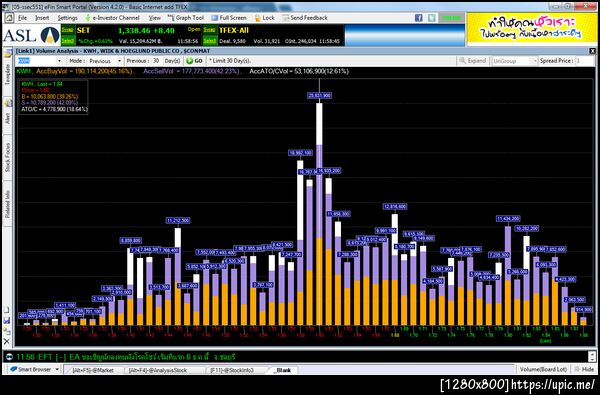The width and height of the screenshot is (600, 395).
Task: Click the bar labeled 11,434,200
Action: click(508, 276)
